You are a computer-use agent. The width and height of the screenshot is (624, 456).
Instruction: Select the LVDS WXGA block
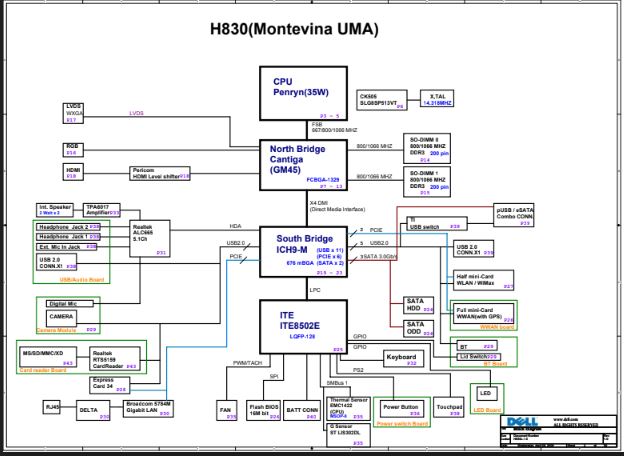pyautogui.click(x=73, y=113)
